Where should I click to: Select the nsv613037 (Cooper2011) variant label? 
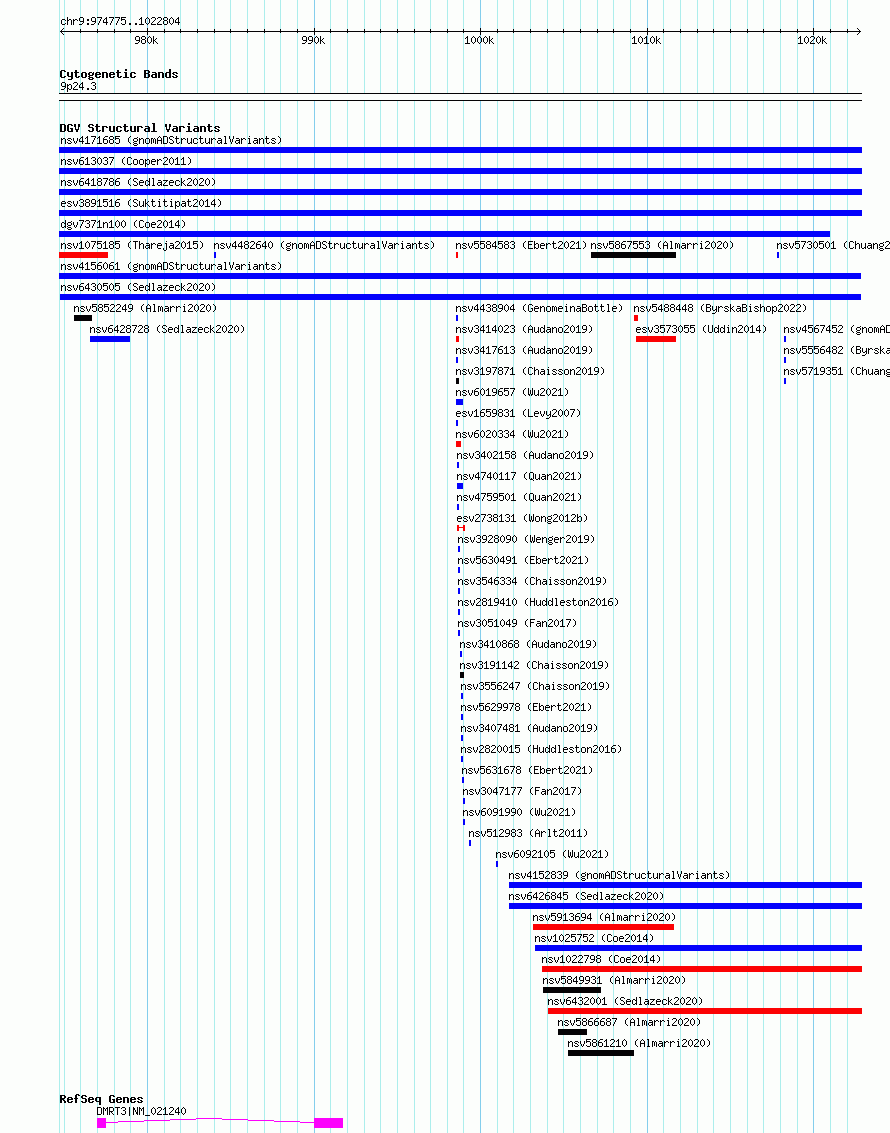pos(126,161)
